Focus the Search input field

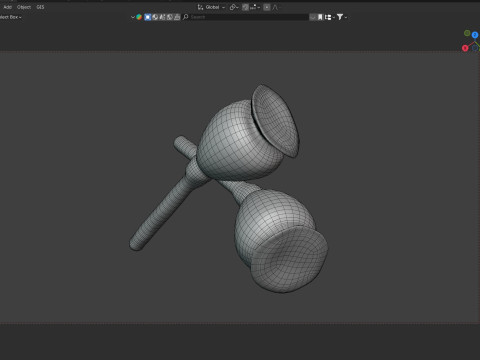tap(248, 17)
